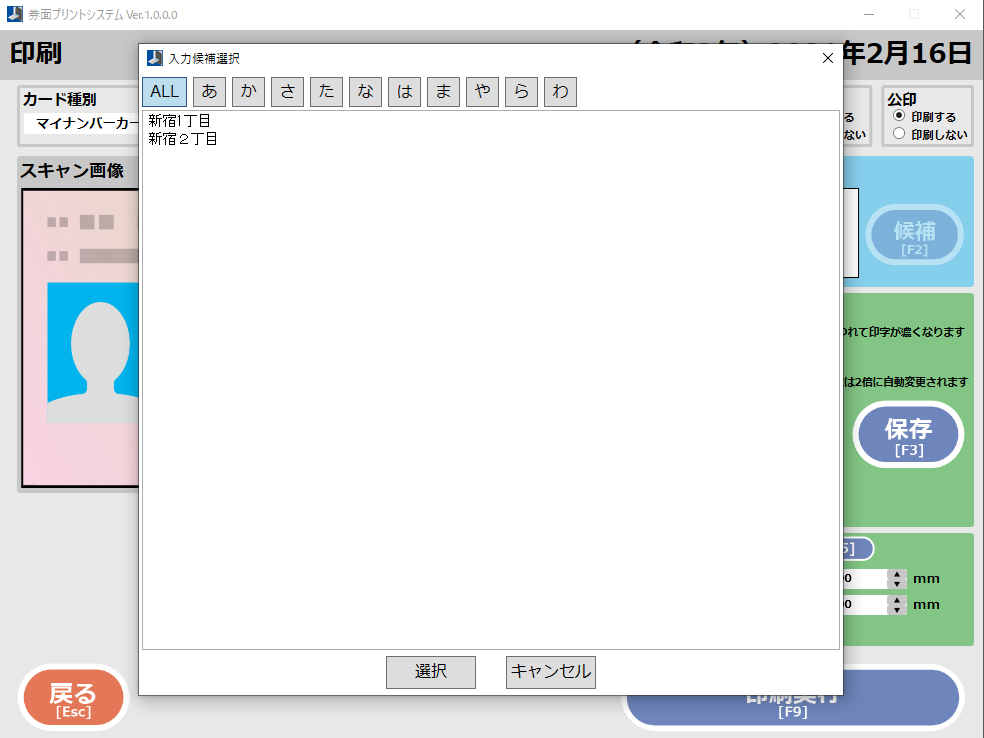Show candidates starting with さ
This screenshot has height=738, width=984.
pos(287,92)
